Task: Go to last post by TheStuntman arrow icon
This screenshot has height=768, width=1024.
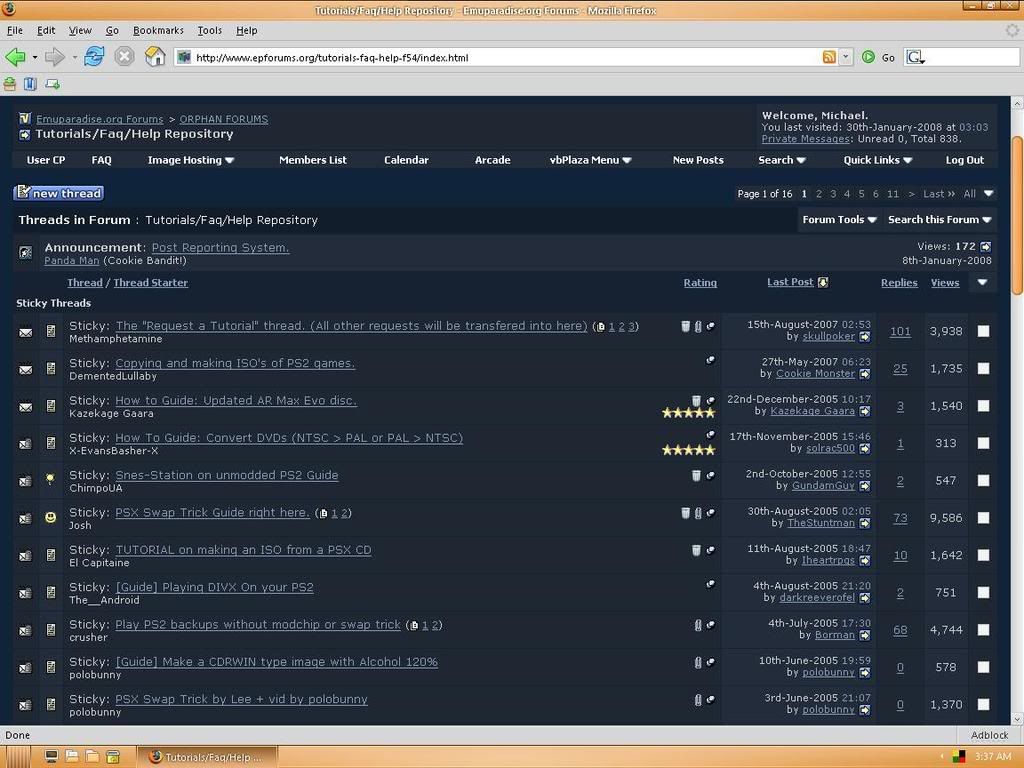Action: pyautogui.click(x=865, y=524)
